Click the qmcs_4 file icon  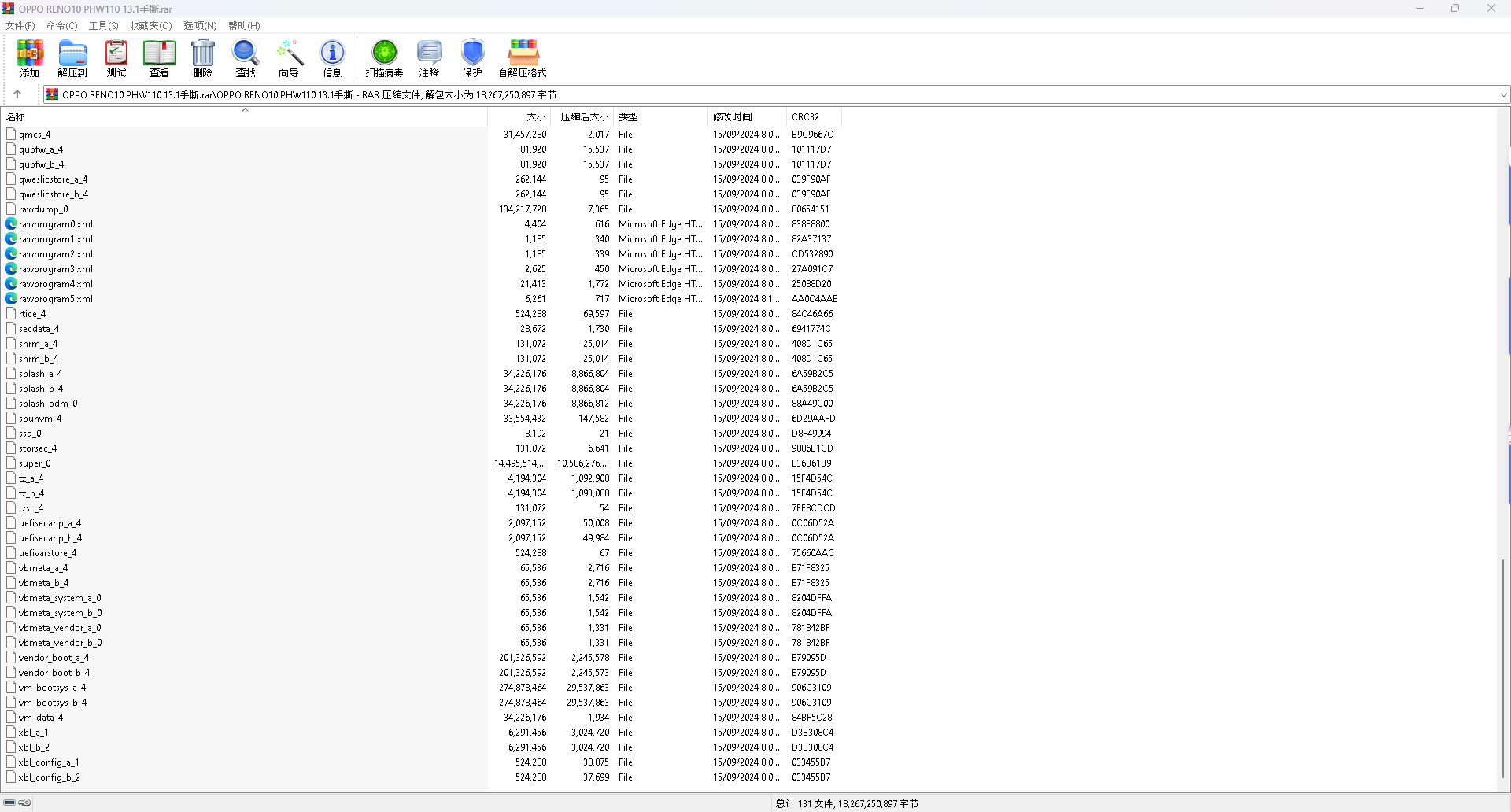point(11,135)
